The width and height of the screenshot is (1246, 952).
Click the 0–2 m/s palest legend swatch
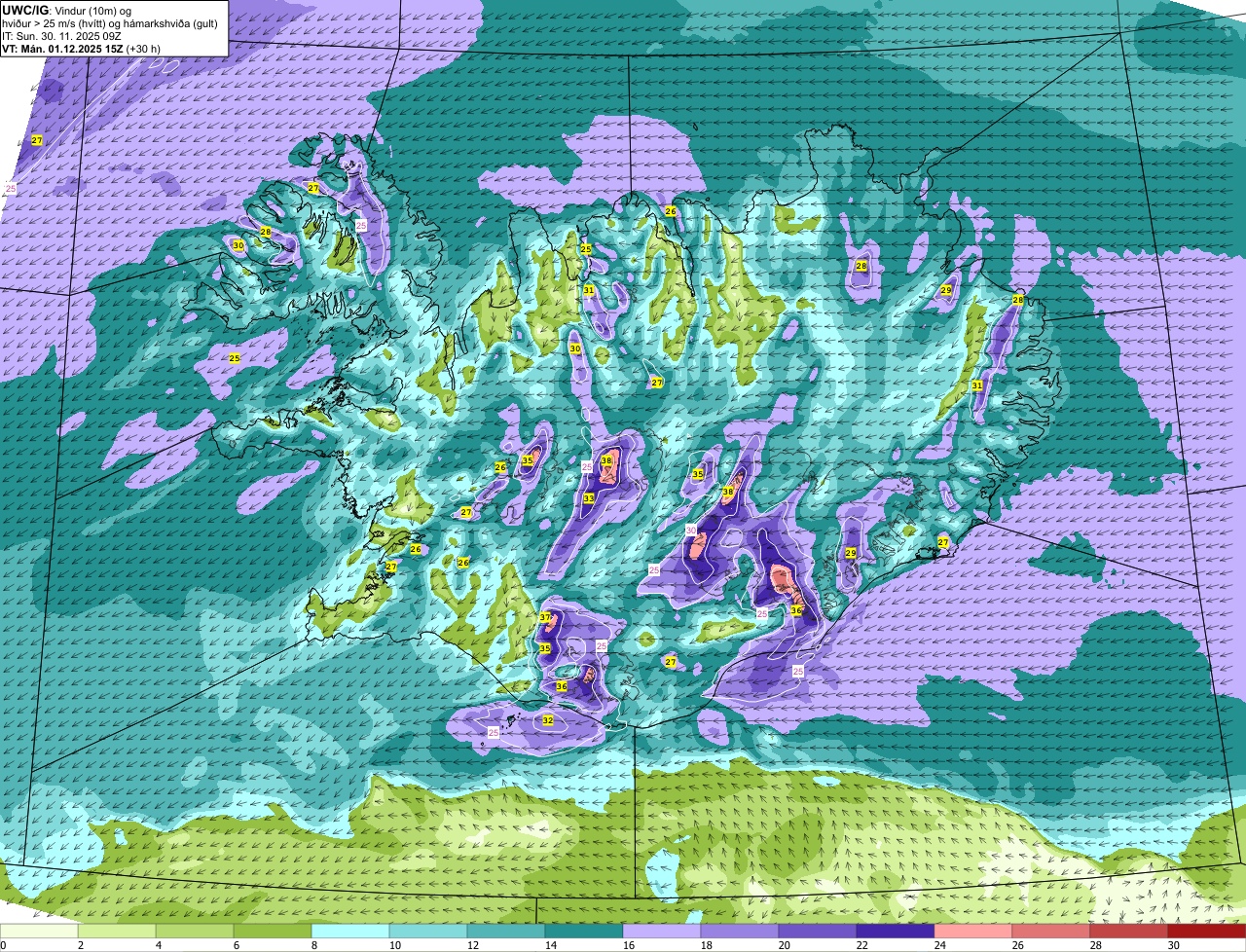tap(39, 932)
